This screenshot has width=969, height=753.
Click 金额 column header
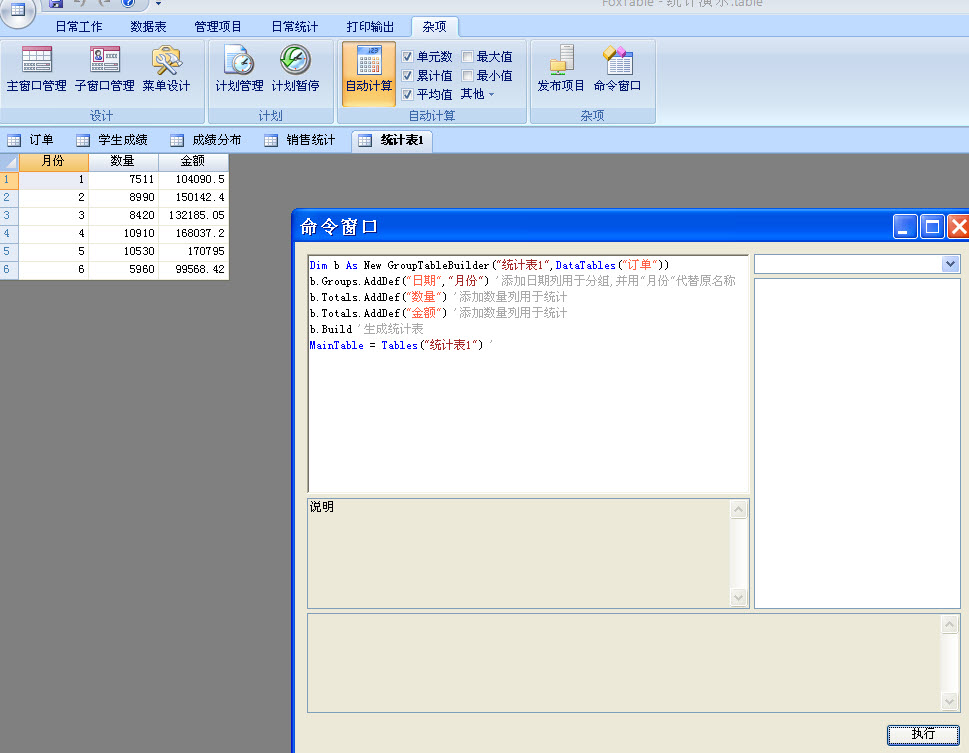coord(193,161)
